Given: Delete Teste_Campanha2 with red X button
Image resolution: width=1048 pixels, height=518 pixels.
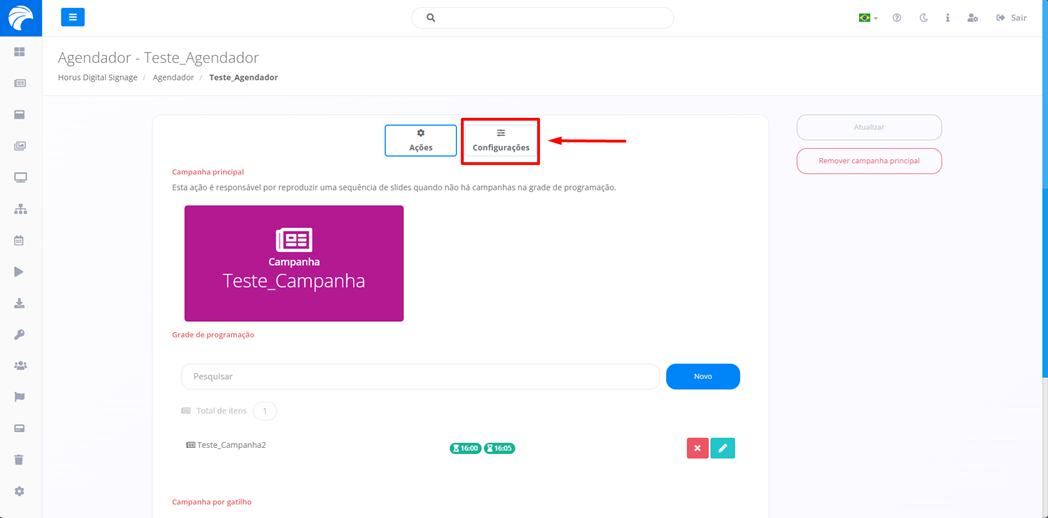Looking at the screenshot, I should [x=697, y=448].
